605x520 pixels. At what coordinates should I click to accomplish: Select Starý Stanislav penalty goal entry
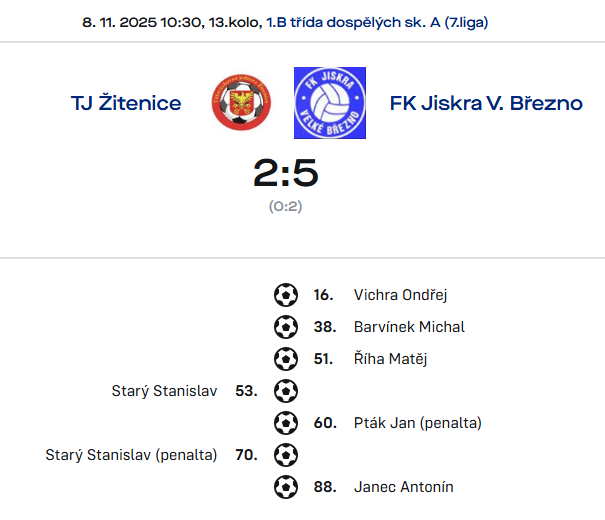tap(131, 455)
